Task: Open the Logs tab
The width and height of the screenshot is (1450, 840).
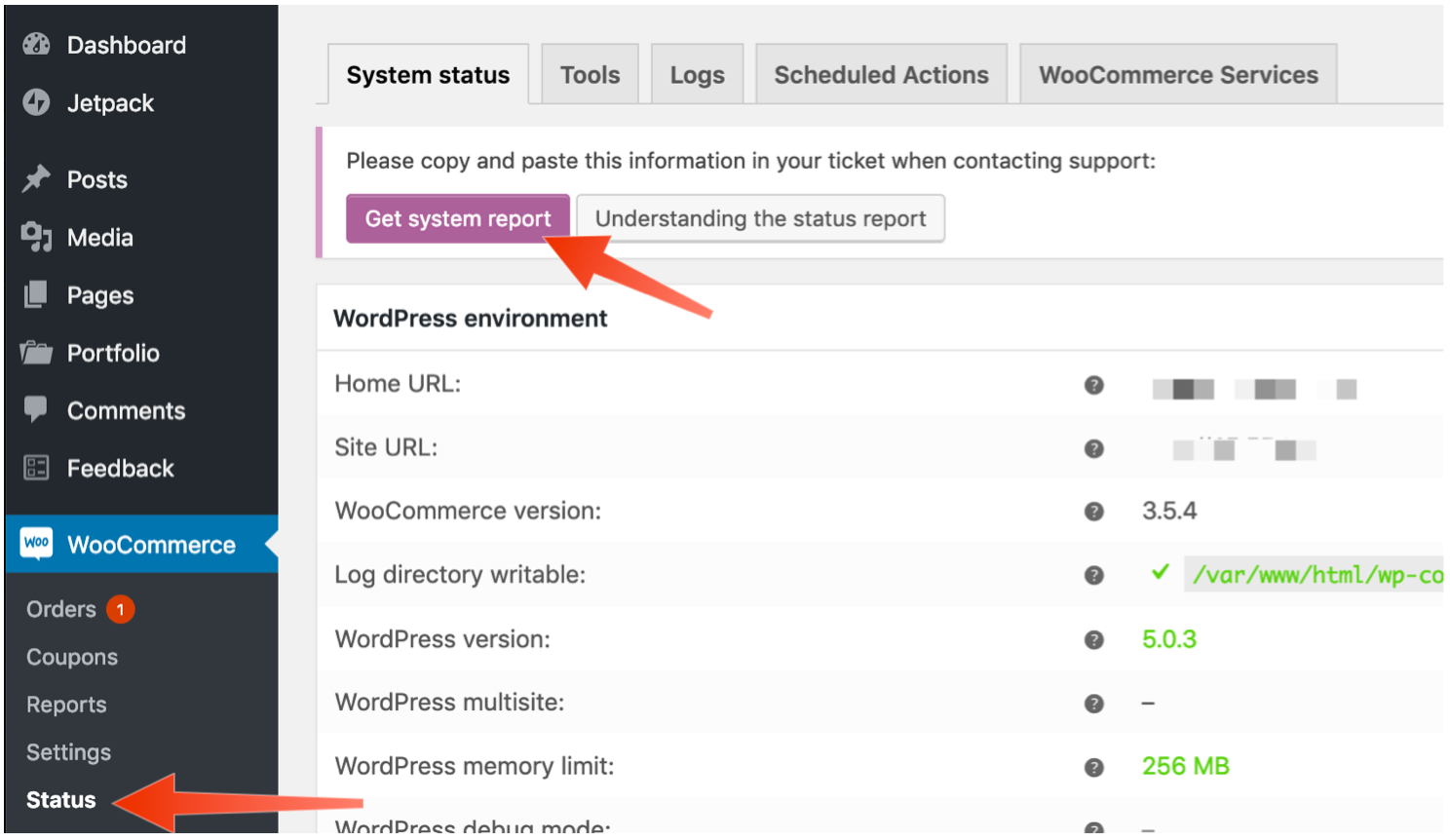Action: [697, 74]
